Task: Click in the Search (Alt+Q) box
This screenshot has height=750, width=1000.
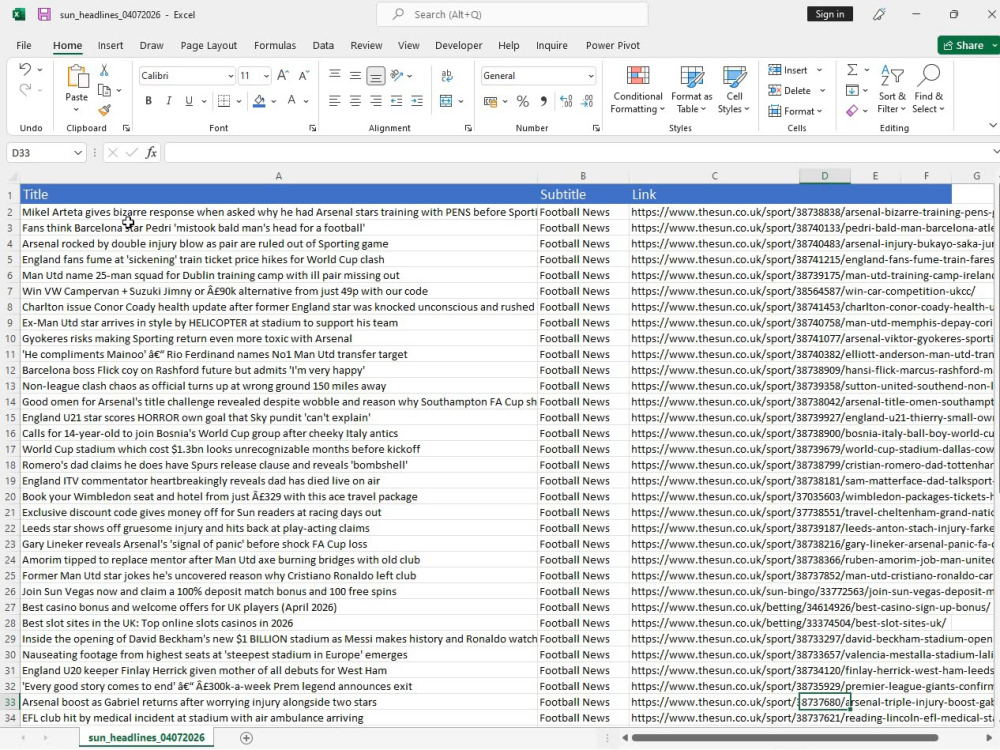Action: pyautogui.click(x=512, y=14)
